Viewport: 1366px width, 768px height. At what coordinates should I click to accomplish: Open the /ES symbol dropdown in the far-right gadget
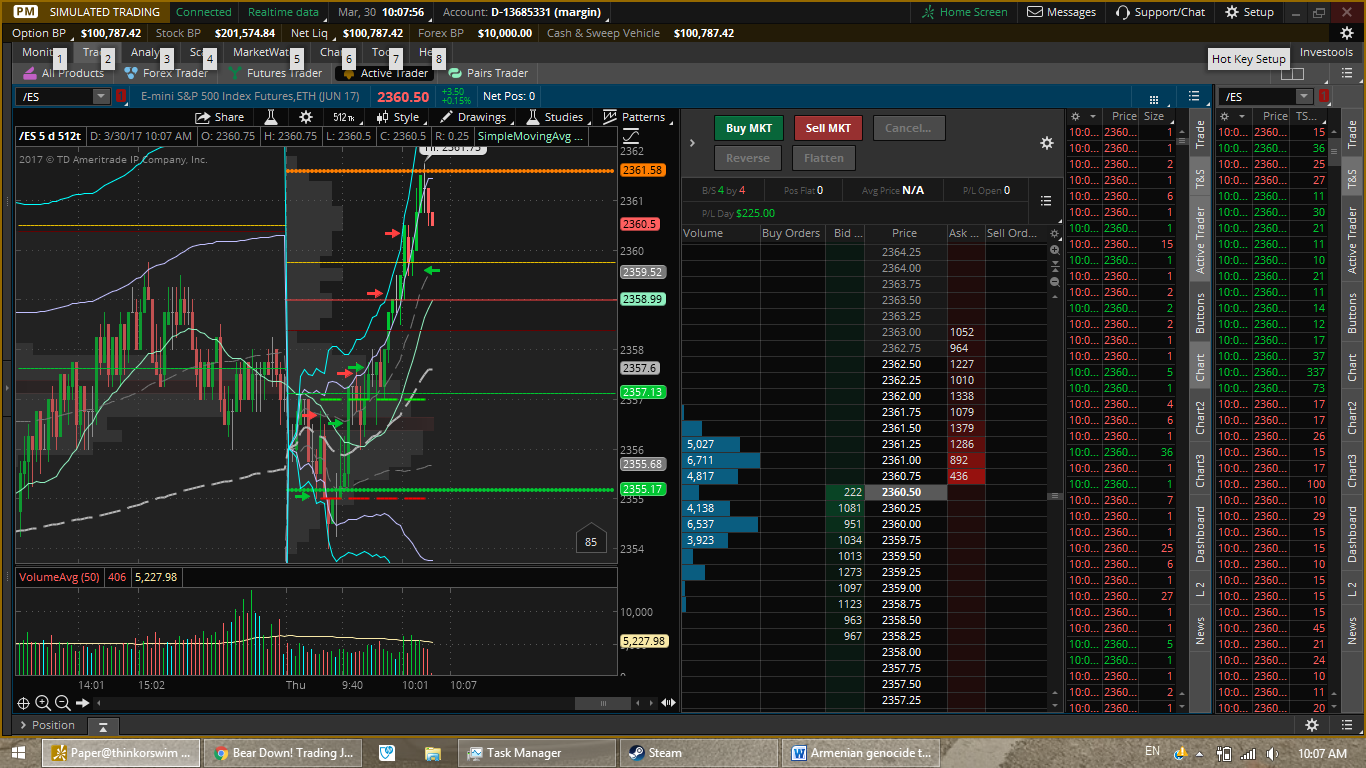click(1304, 96)
